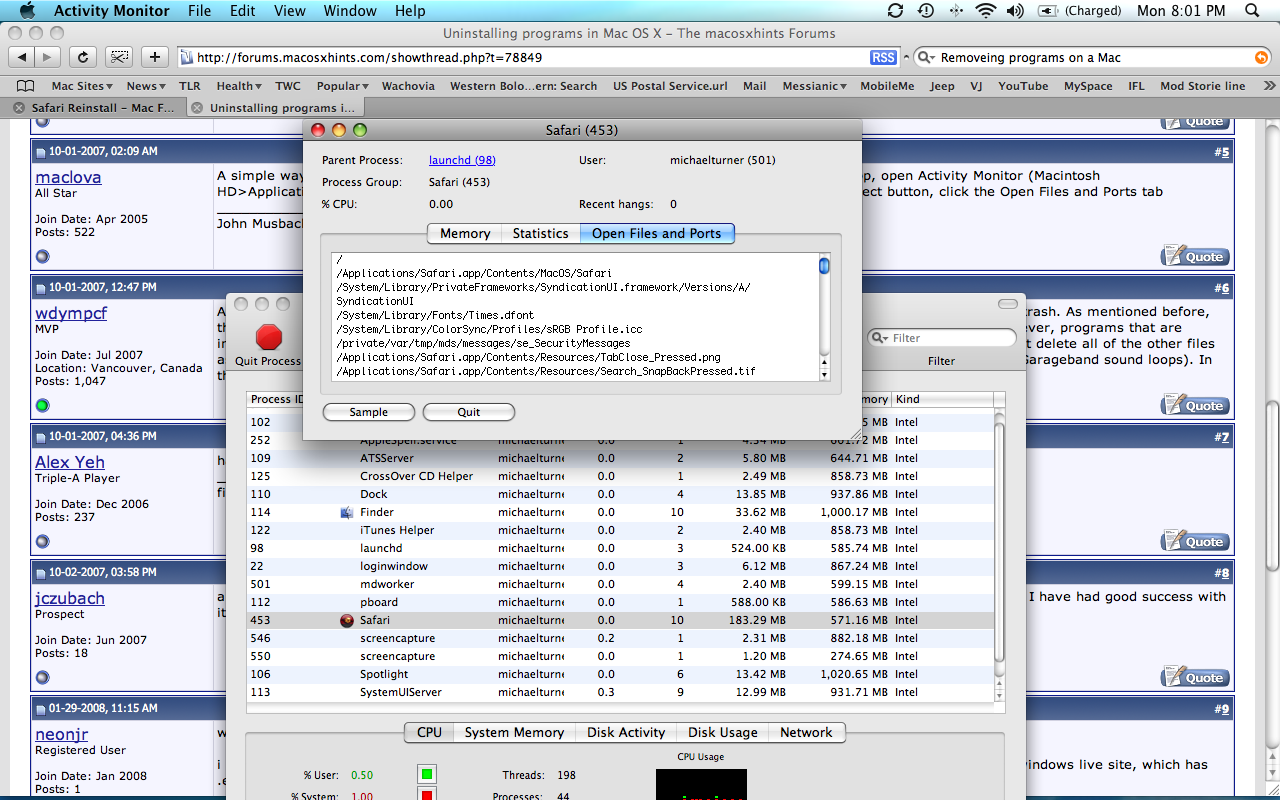1280x800 pixels.
Task: Select the Disk Activity tab
Action: pyautogui.click(x=626, y=732)
